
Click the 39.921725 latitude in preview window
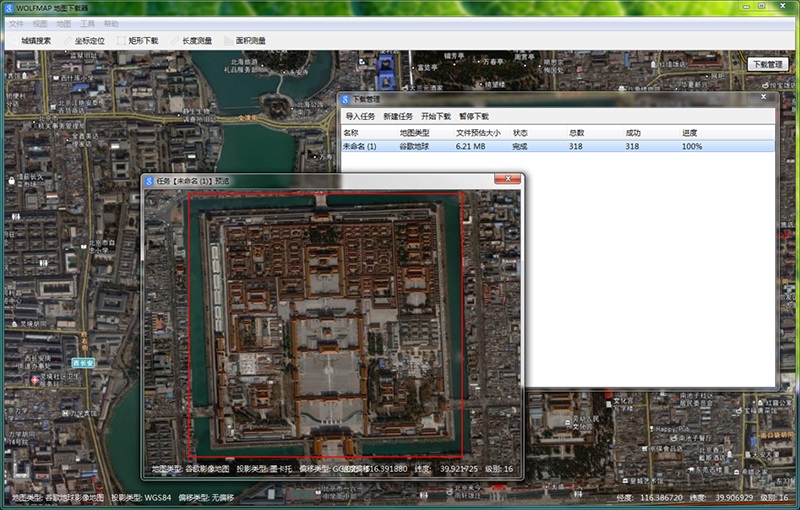459,469
